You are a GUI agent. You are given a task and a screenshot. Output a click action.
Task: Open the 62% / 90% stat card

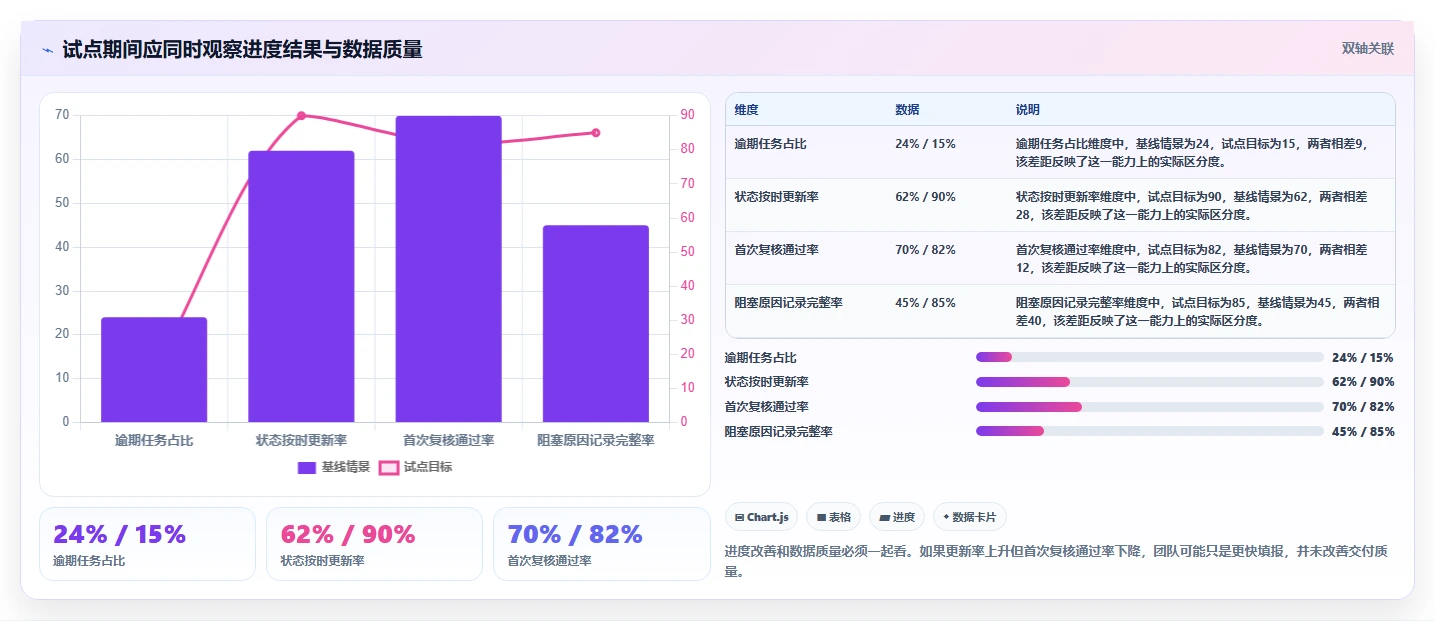coord(374,544)
